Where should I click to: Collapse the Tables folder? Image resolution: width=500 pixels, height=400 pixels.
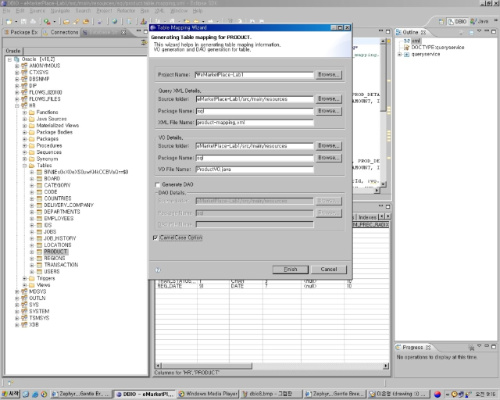[24, 165]
